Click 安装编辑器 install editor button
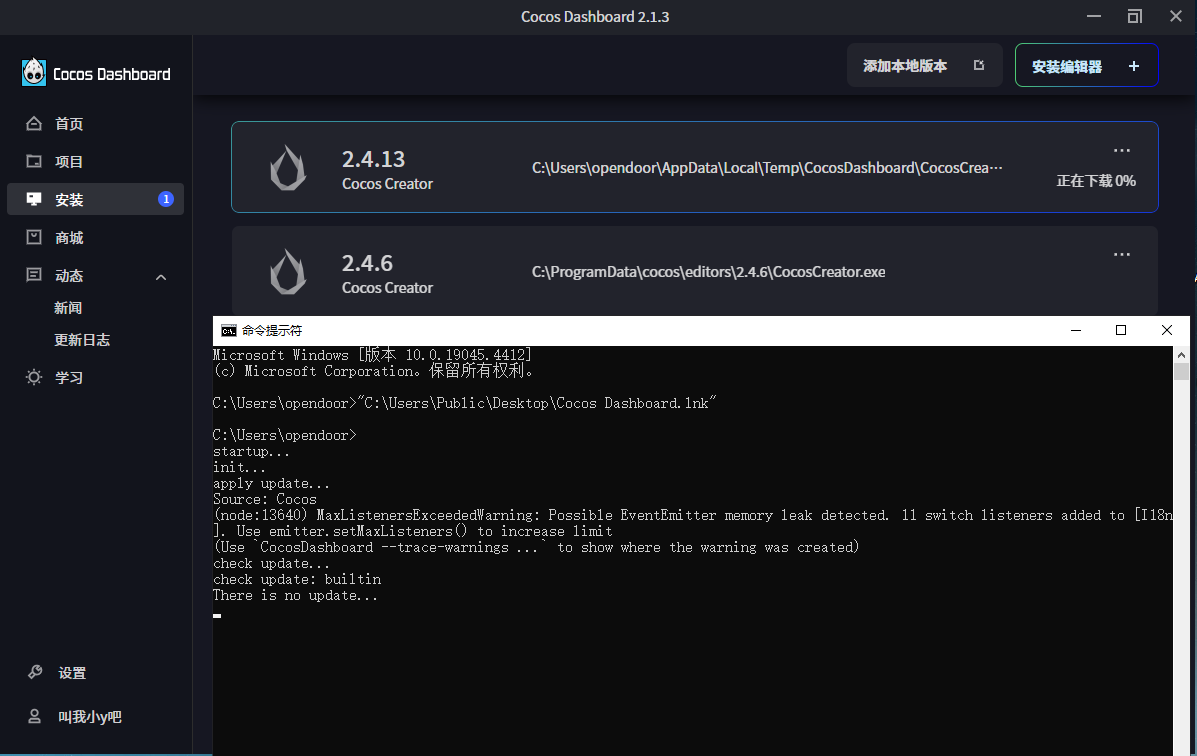Image resolution: width=1197 pixels, height=756 pixels. [x=1086, y=66]
